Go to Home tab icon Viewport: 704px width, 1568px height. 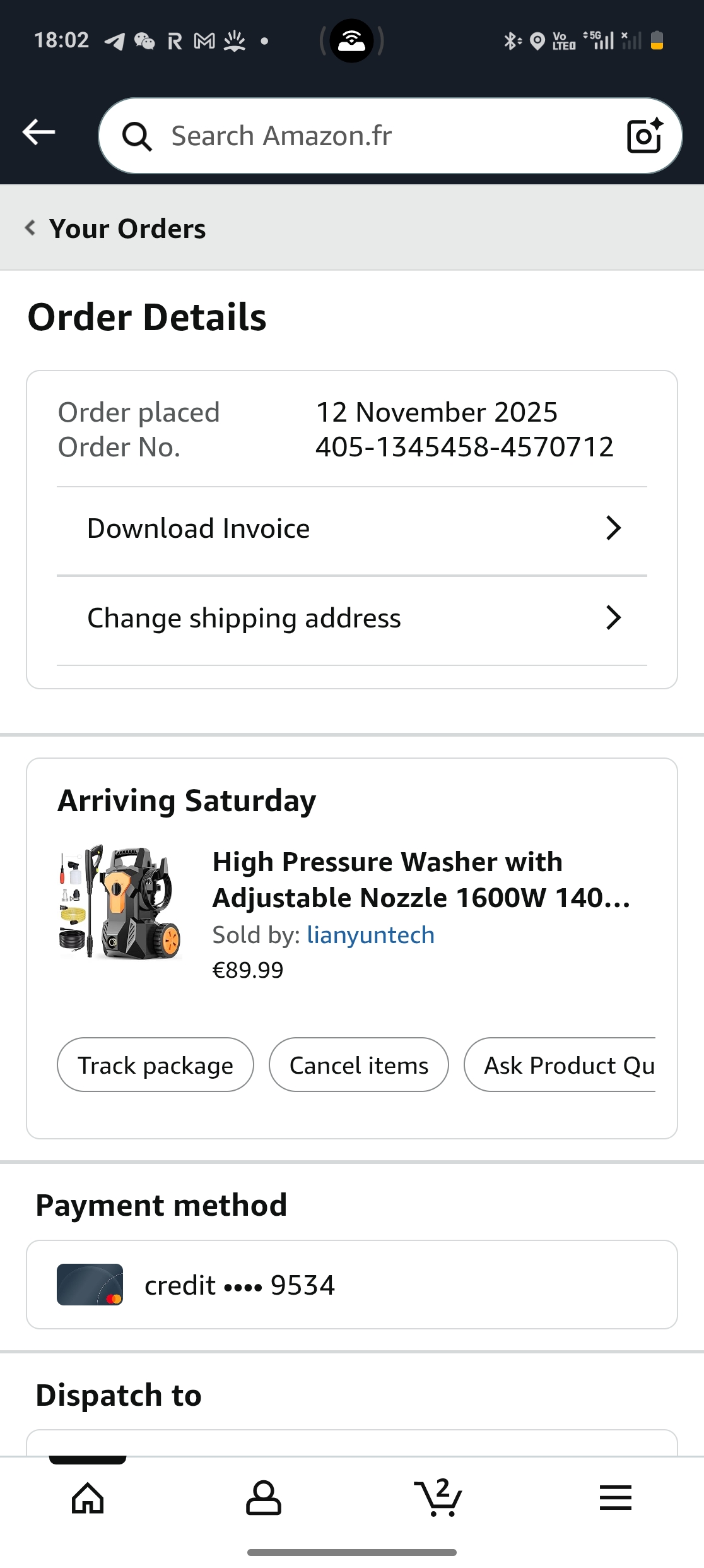[x=88, y=1497]
